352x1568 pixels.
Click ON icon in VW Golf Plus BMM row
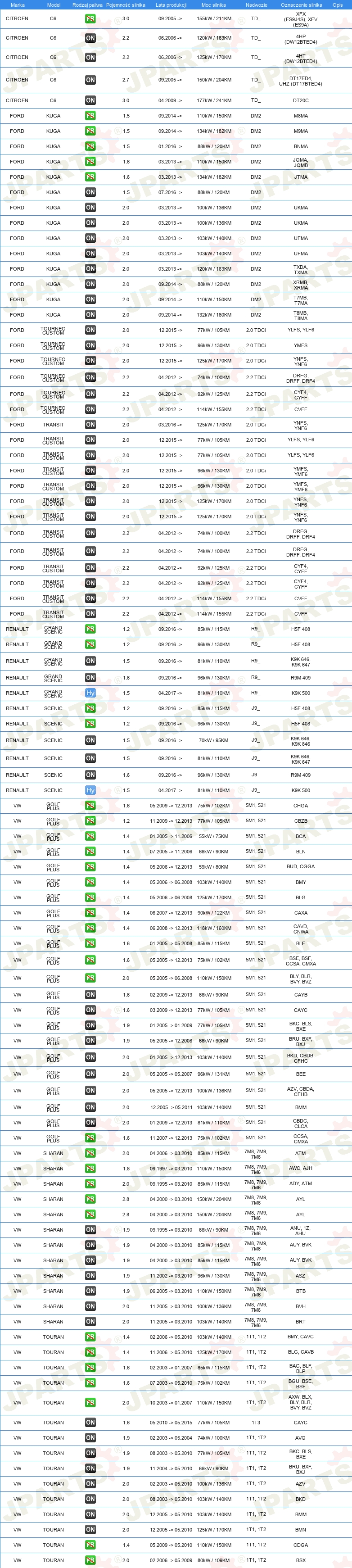point(90,1108)
